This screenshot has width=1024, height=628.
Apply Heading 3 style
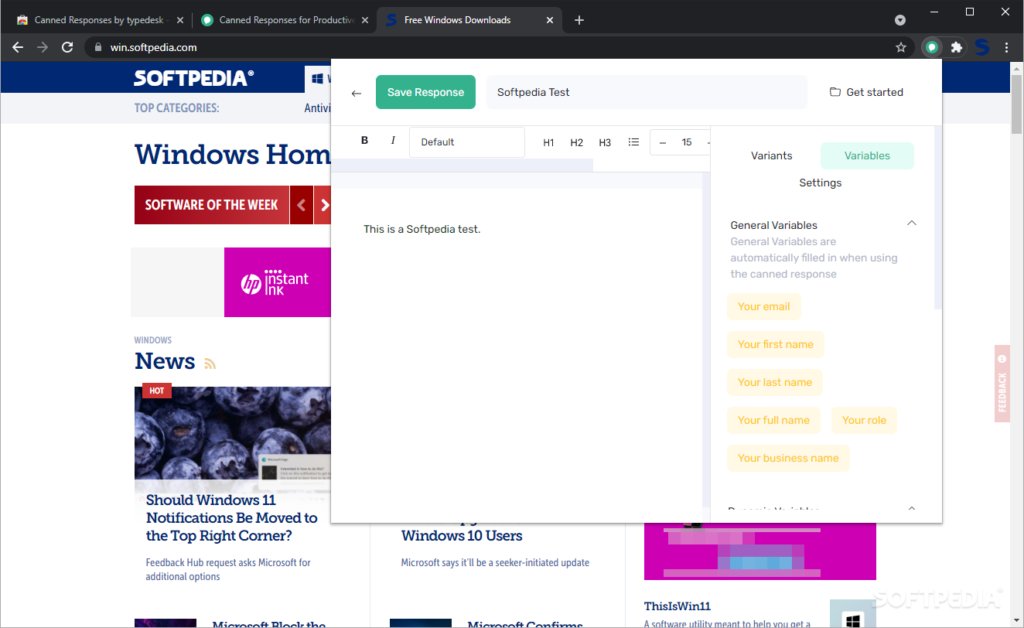605,142
